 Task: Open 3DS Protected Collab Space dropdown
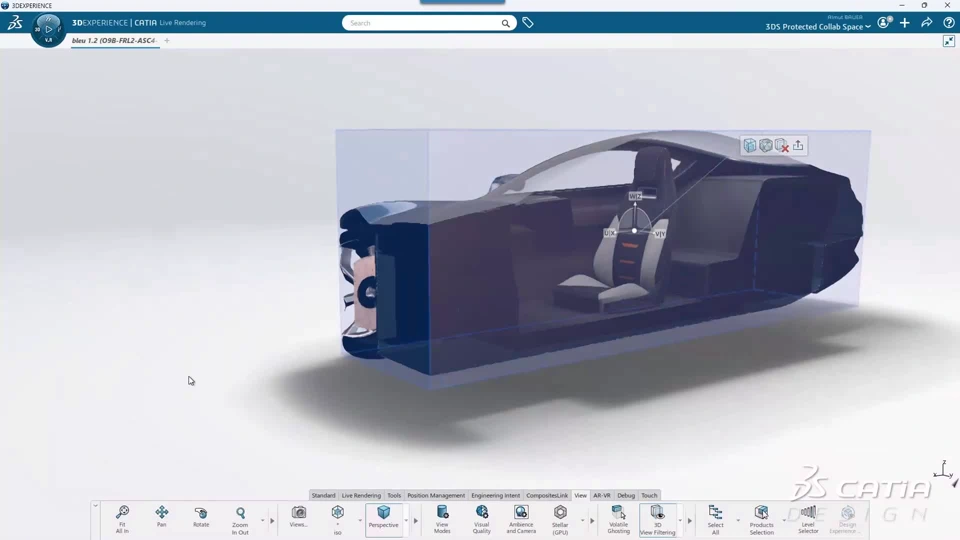(x=818, y=27)
